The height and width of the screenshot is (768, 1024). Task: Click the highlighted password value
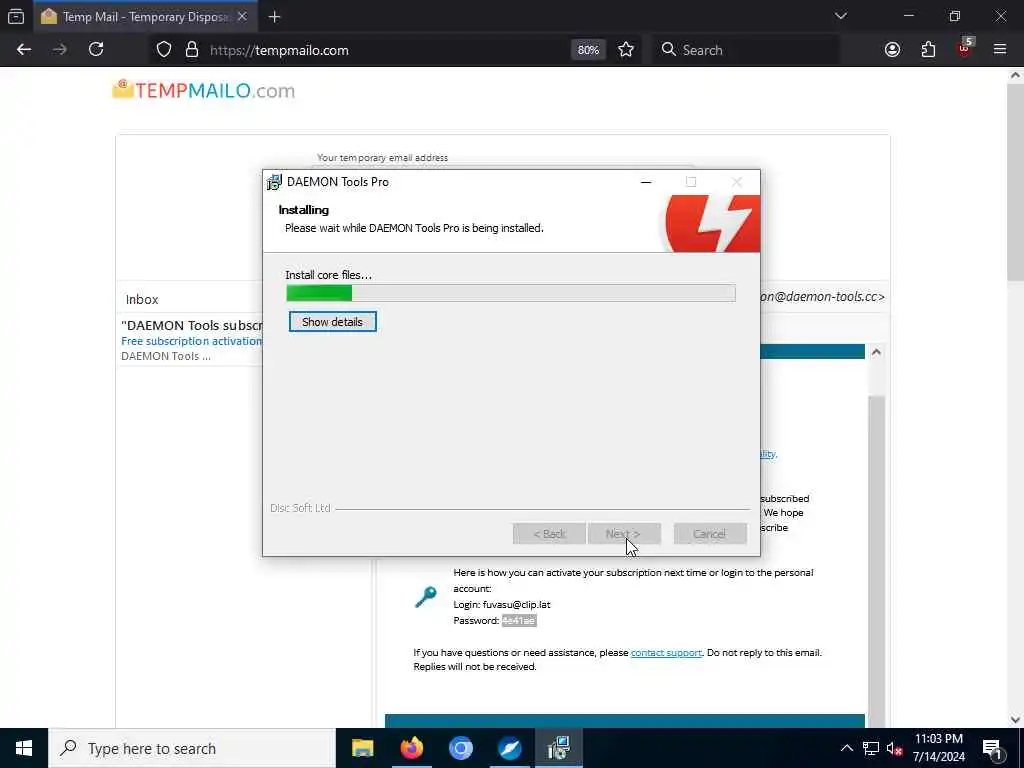(x=519, y=620)
